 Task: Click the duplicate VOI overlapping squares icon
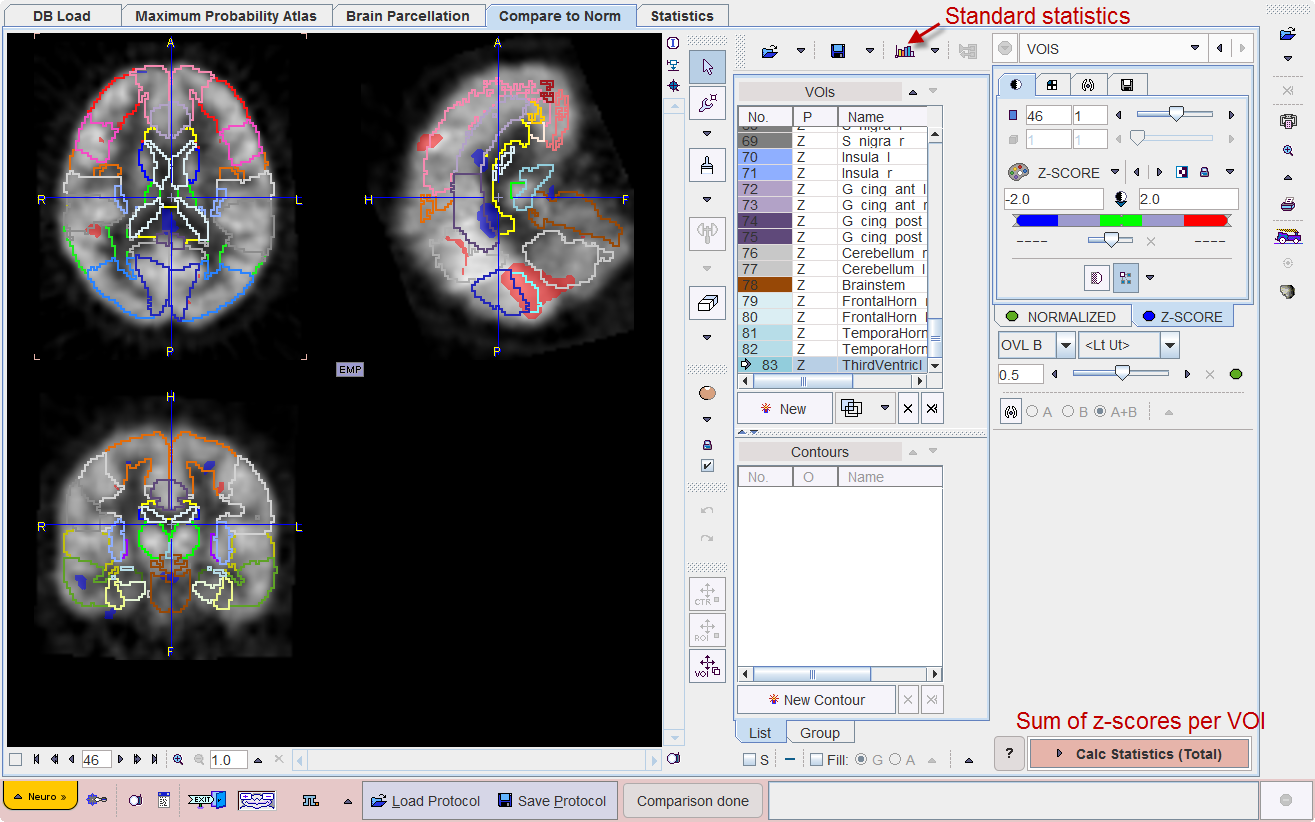[x=852, y=408]
